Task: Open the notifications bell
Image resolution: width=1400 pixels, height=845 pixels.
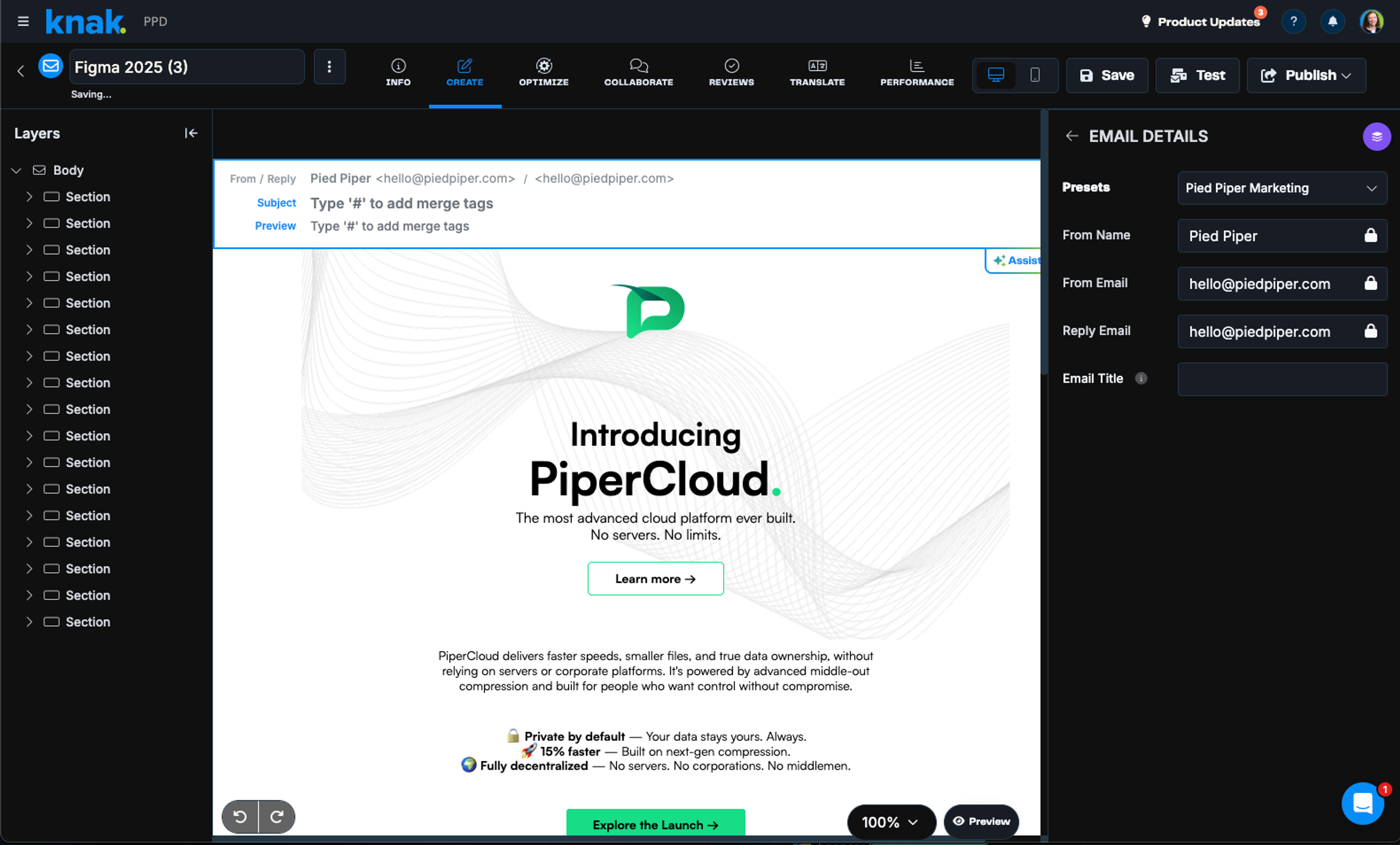Action: 1332,22
